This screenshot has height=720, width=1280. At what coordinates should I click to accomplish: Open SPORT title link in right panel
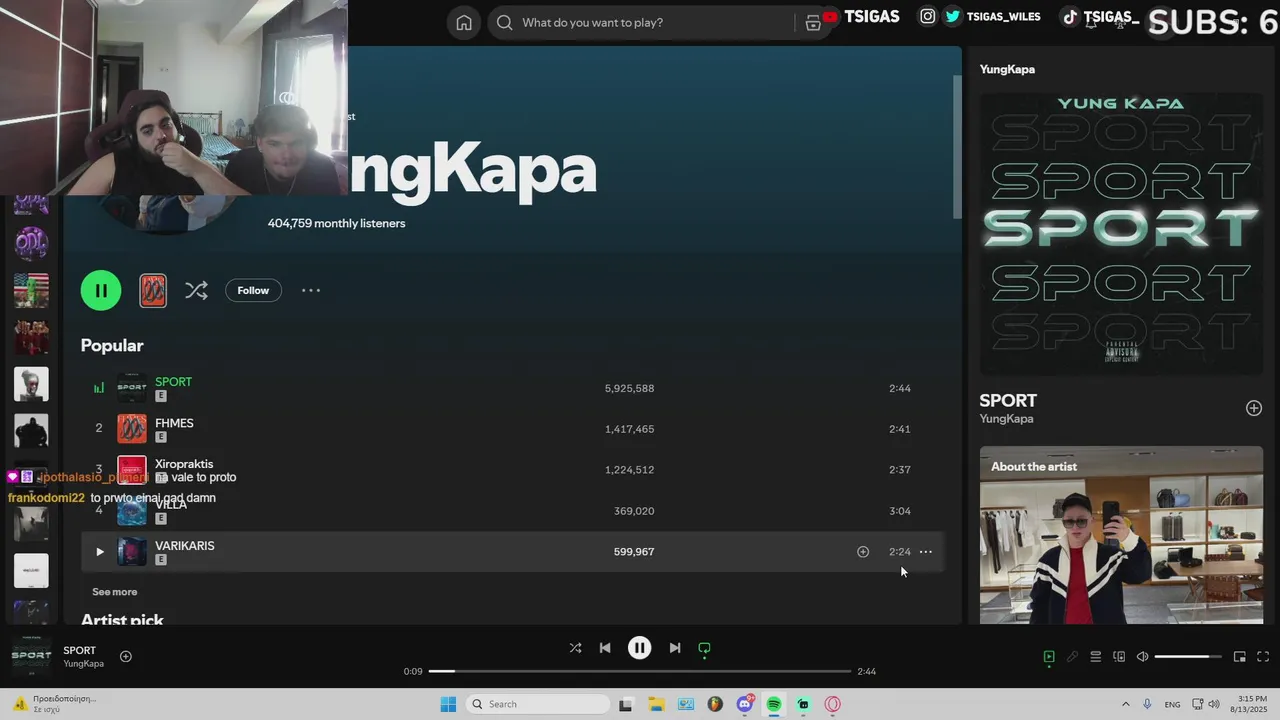(x=1008, y=401)
